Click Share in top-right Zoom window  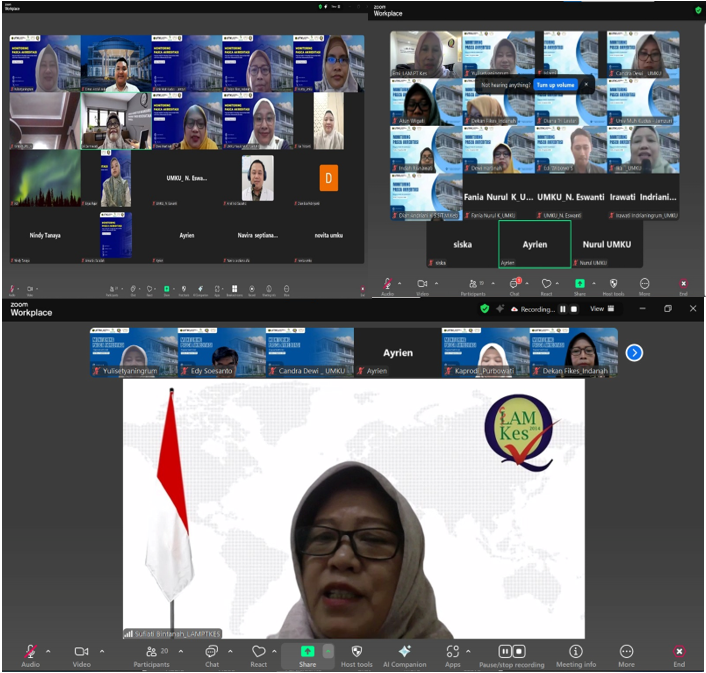pos(580,286)
